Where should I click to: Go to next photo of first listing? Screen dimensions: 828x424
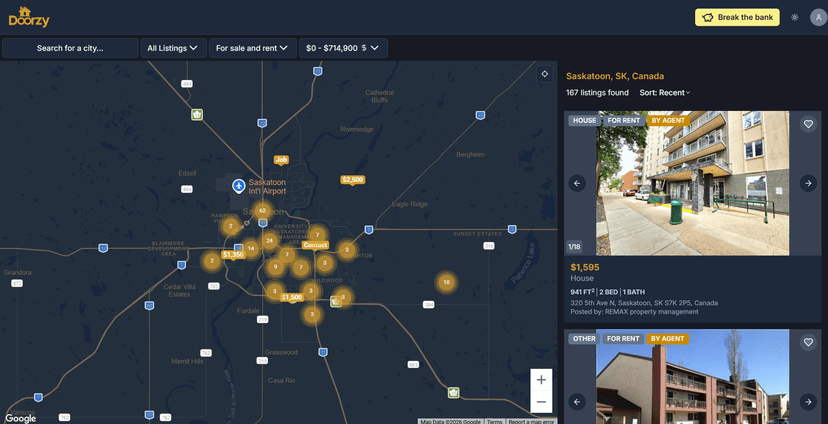pyautogui.click(x=808, y=183)
